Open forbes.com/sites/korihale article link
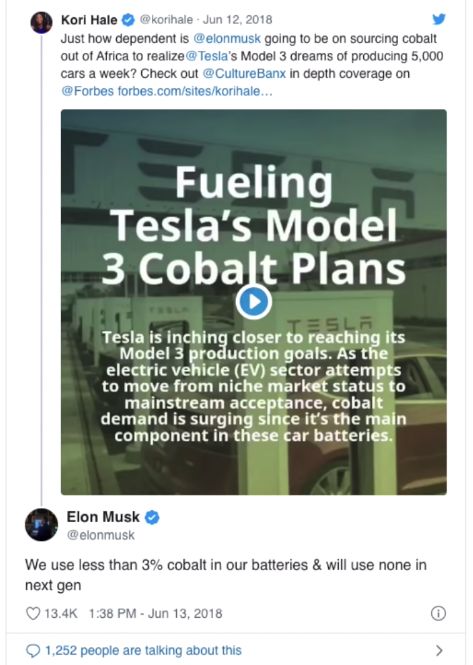473x665 pixels. pyautogui.click(x=195, y=91)
